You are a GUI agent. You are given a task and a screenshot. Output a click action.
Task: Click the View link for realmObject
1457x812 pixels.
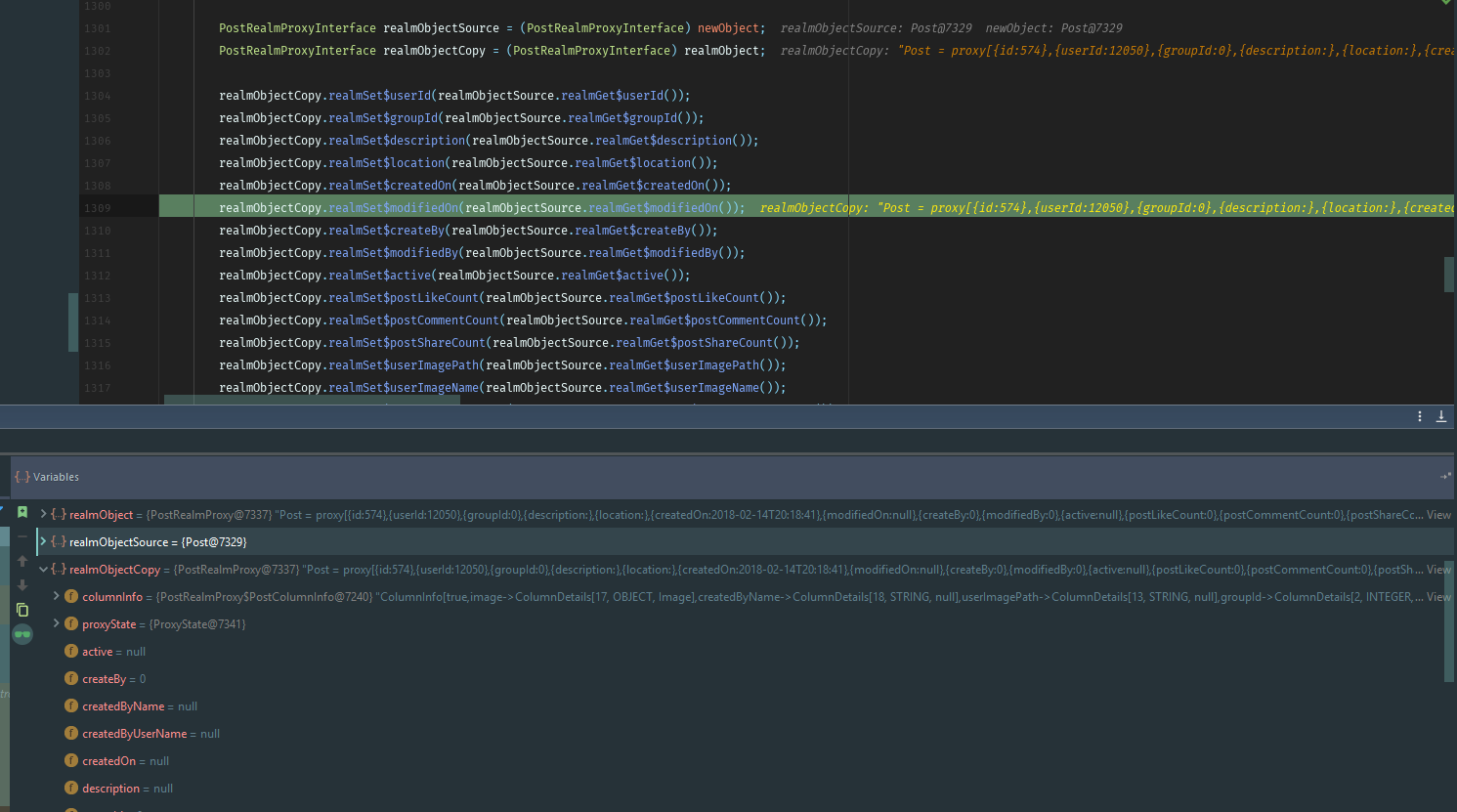[1438, 512]
